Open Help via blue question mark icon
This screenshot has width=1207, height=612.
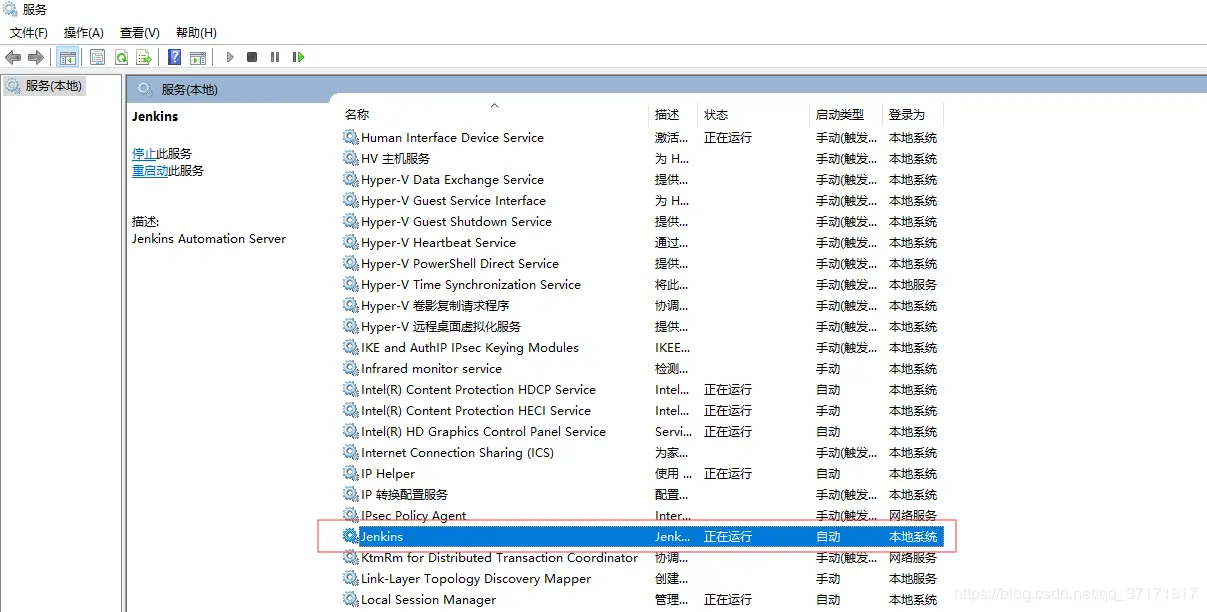[174, 58]
